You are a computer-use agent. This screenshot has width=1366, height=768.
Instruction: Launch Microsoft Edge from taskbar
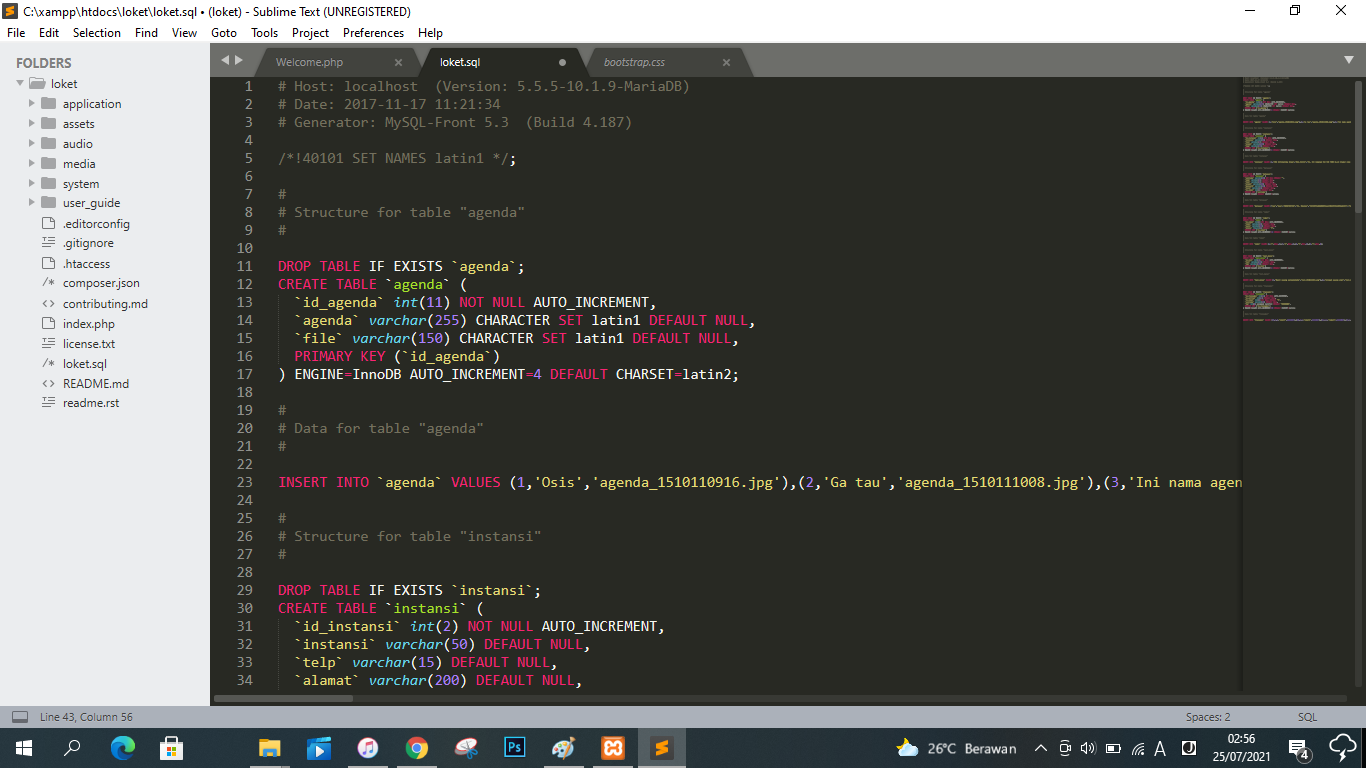pos(122,748)
